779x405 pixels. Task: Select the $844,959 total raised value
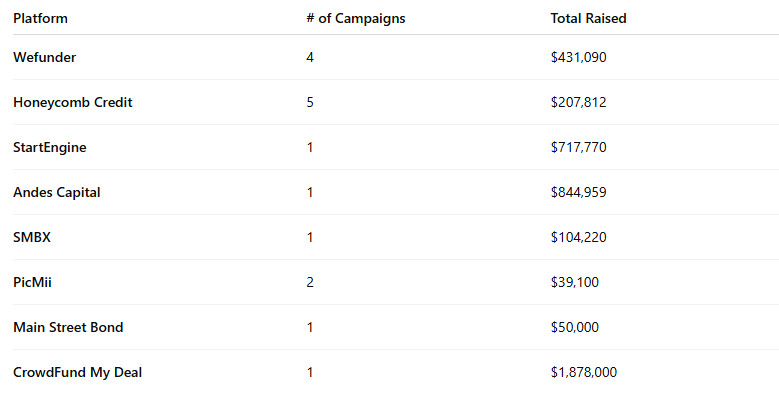click(x=578, y=192)
